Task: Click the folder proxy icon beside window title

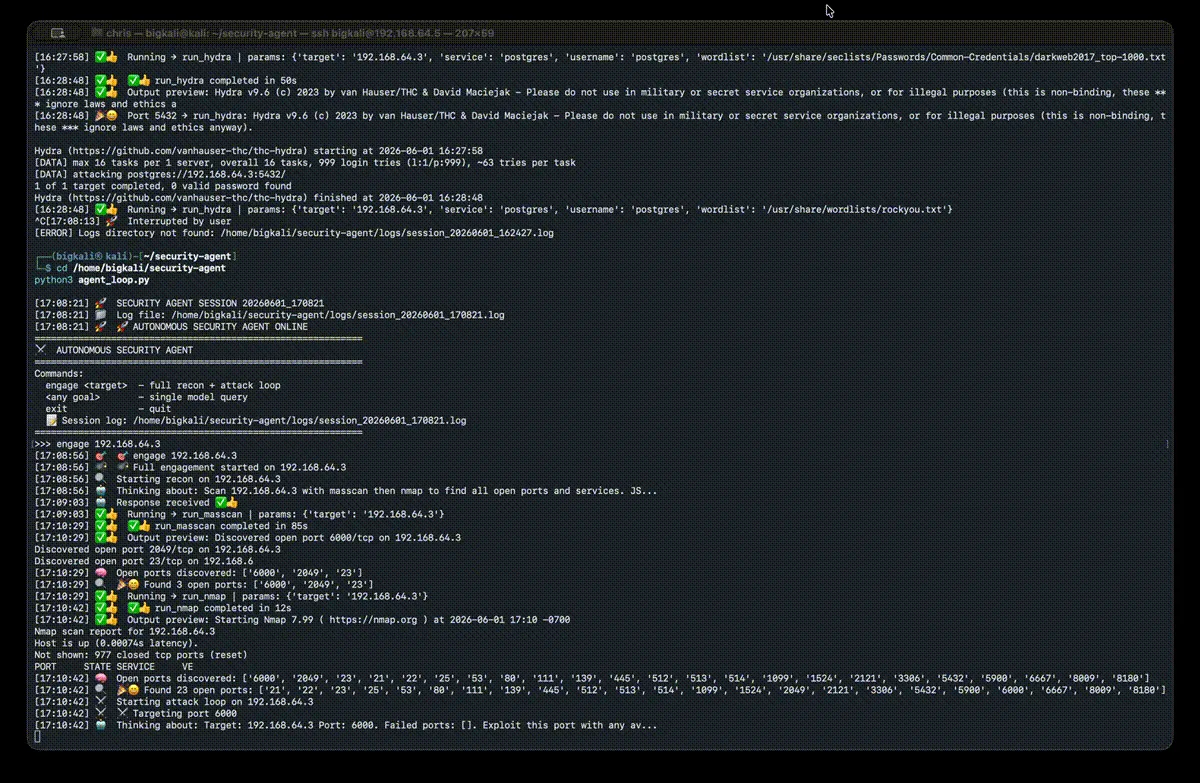Action: [x=96, y=34]
